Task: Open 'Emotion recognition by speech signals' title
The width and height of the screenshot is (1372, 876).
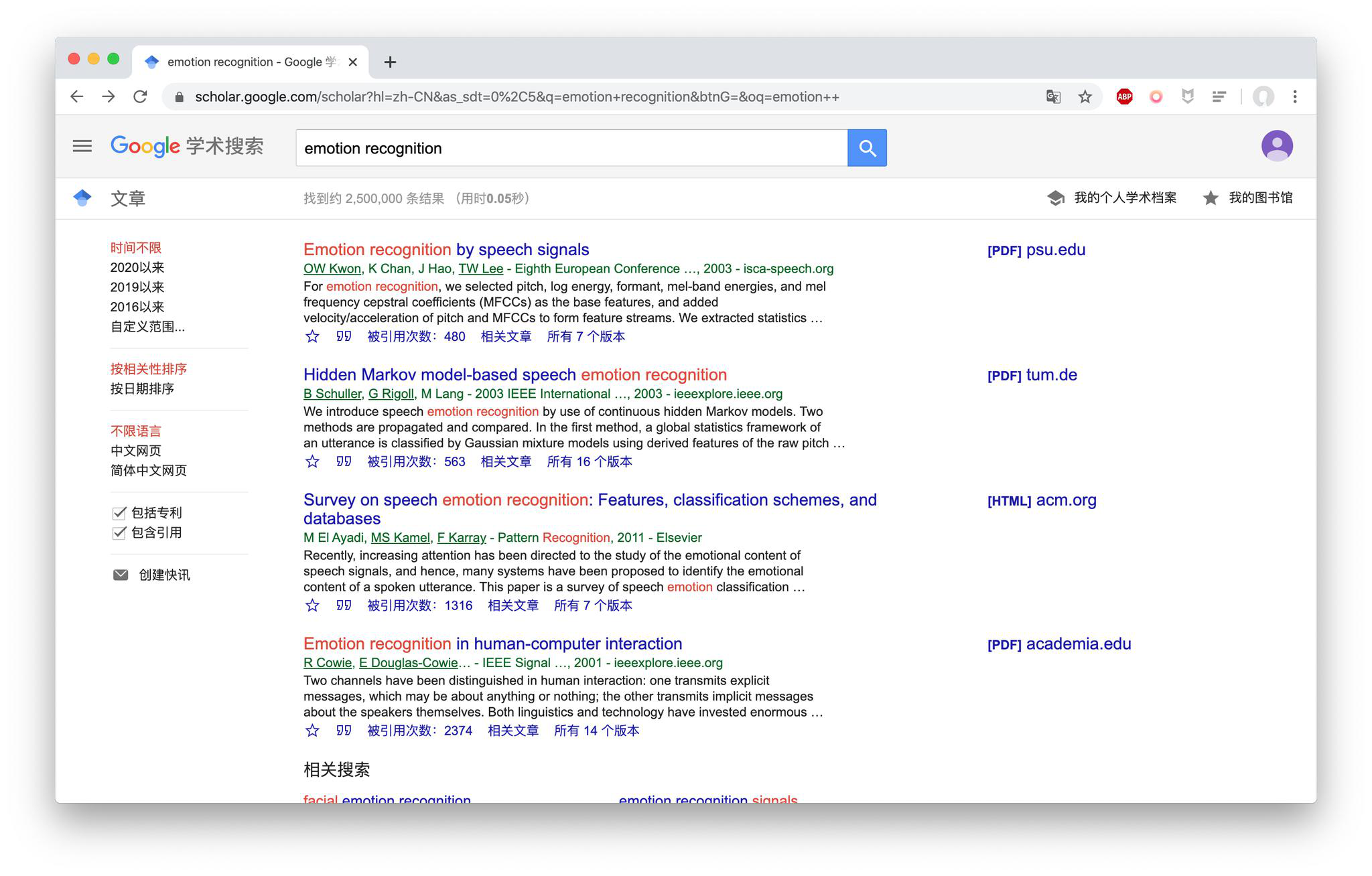Action: (x=446, y=250)
